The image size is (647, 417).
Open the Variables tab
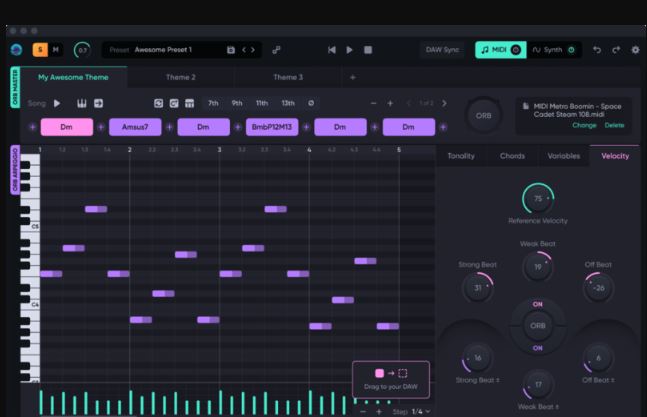click(x=564, y=156)
